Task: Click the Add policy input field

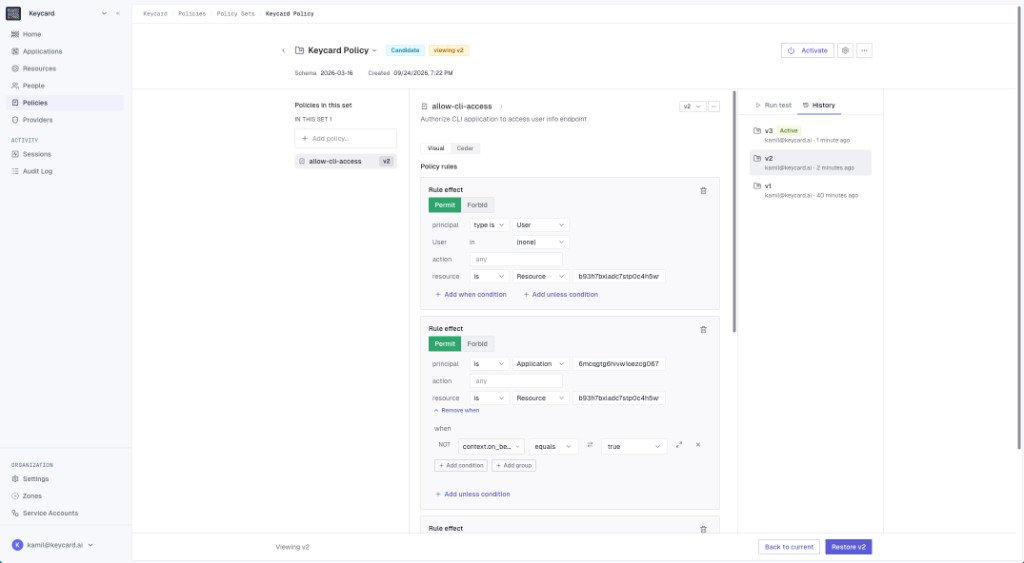Action: (x=345, y=138)
